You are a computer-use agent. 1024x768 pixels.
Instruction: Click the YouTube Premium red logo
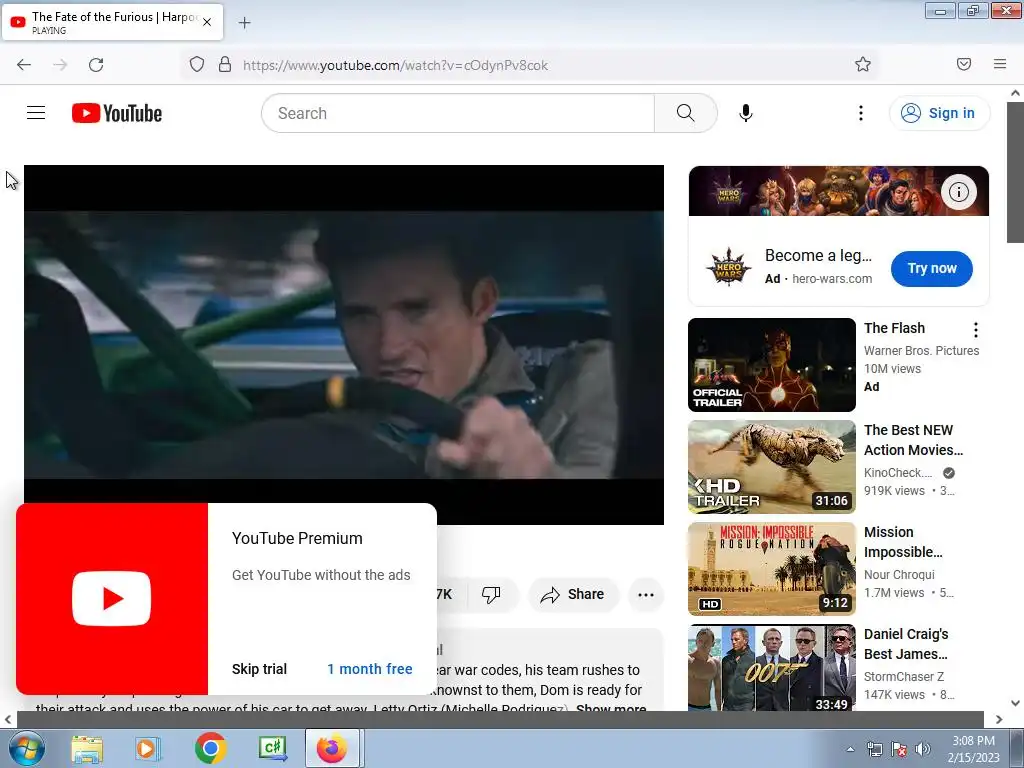click(112, 598)
